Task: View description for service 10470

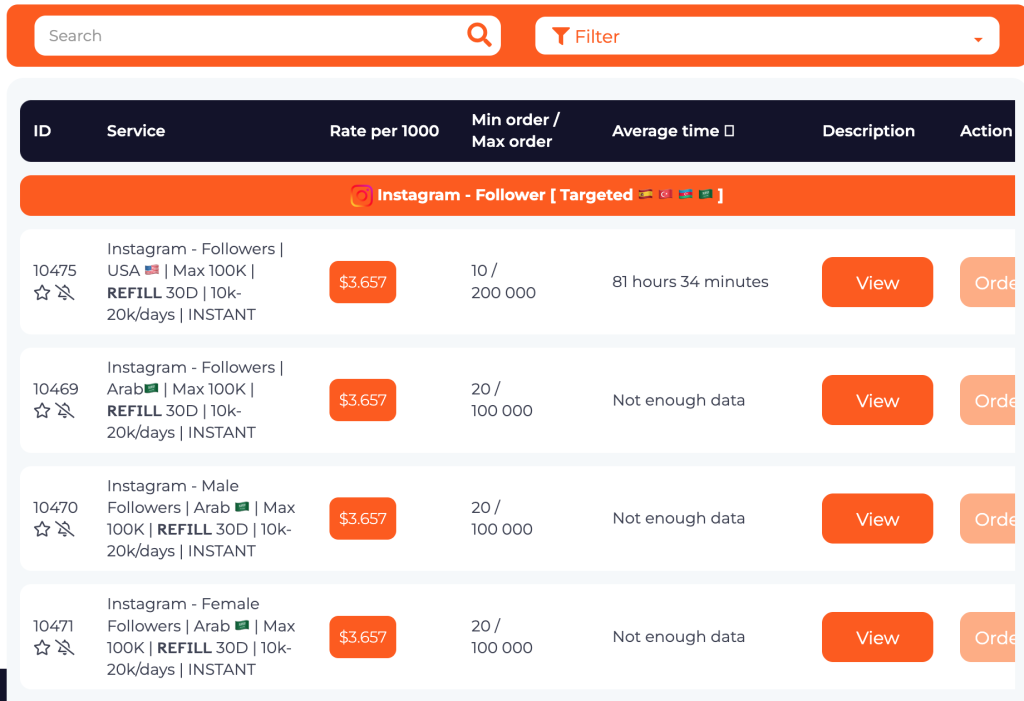Action: coord(877,519)
